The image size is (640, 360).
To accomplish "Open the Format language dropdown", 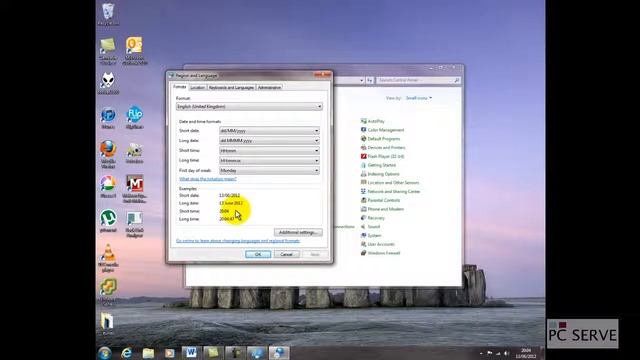I will [x=249, y=107].
